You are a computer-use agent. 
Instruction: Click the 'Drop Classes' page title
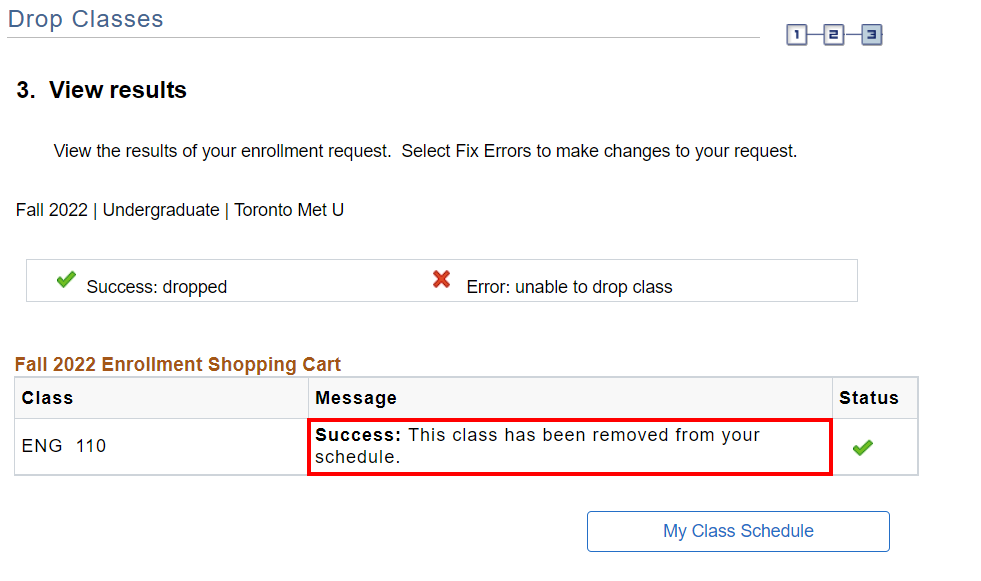click(86, 19)
